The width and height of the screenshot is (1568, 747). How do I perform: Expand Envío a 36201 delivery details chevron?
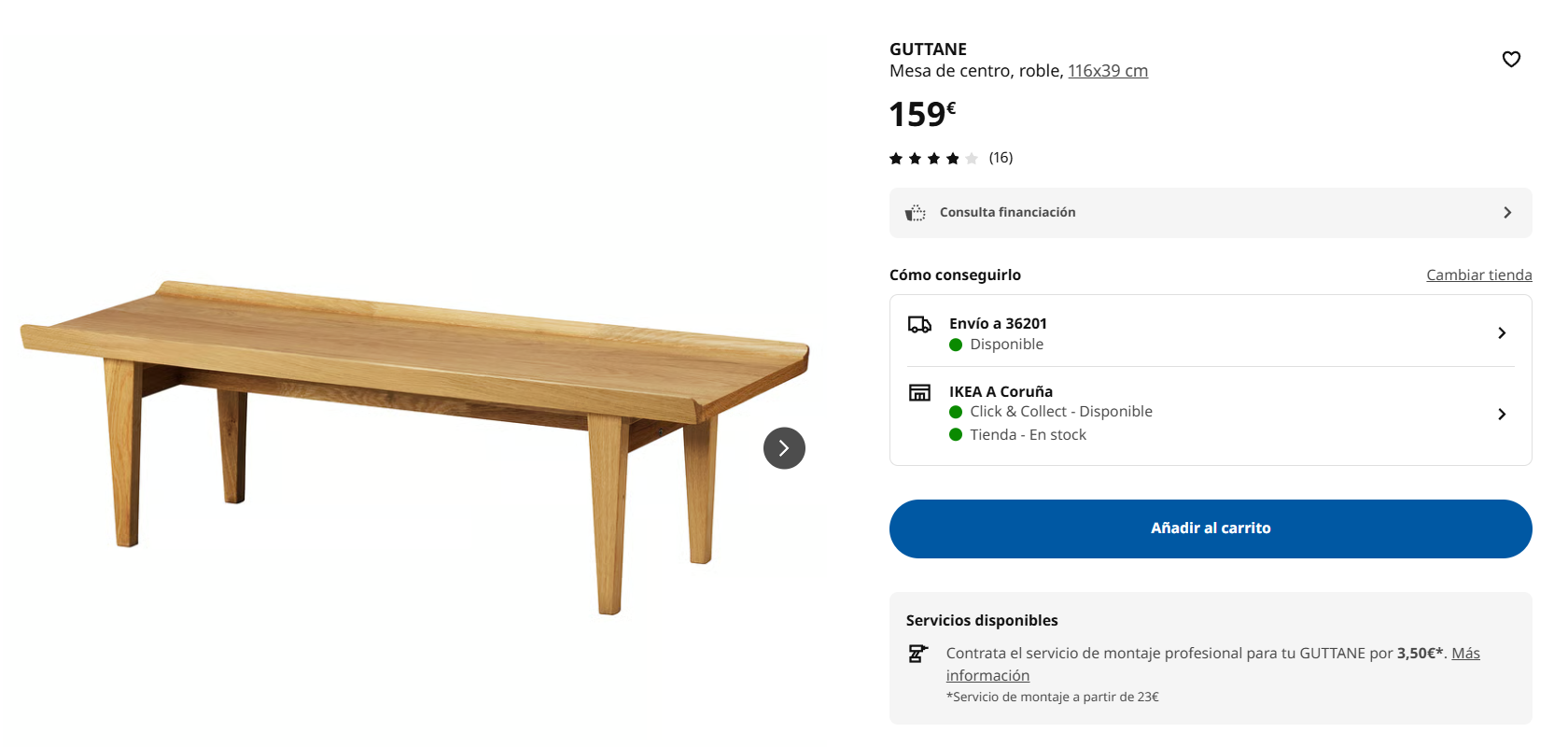pos(1502,333)
